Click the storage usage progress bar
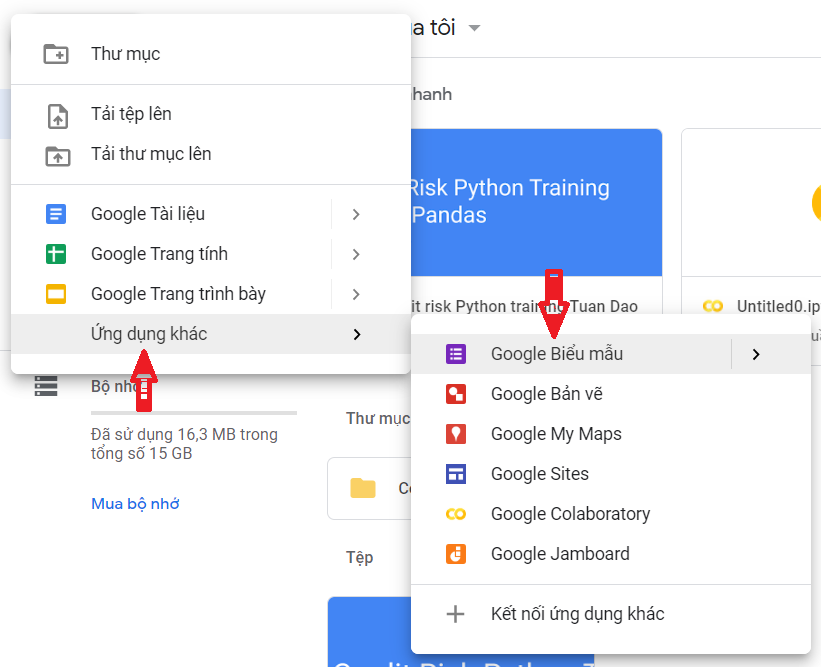 coord(194,413)
